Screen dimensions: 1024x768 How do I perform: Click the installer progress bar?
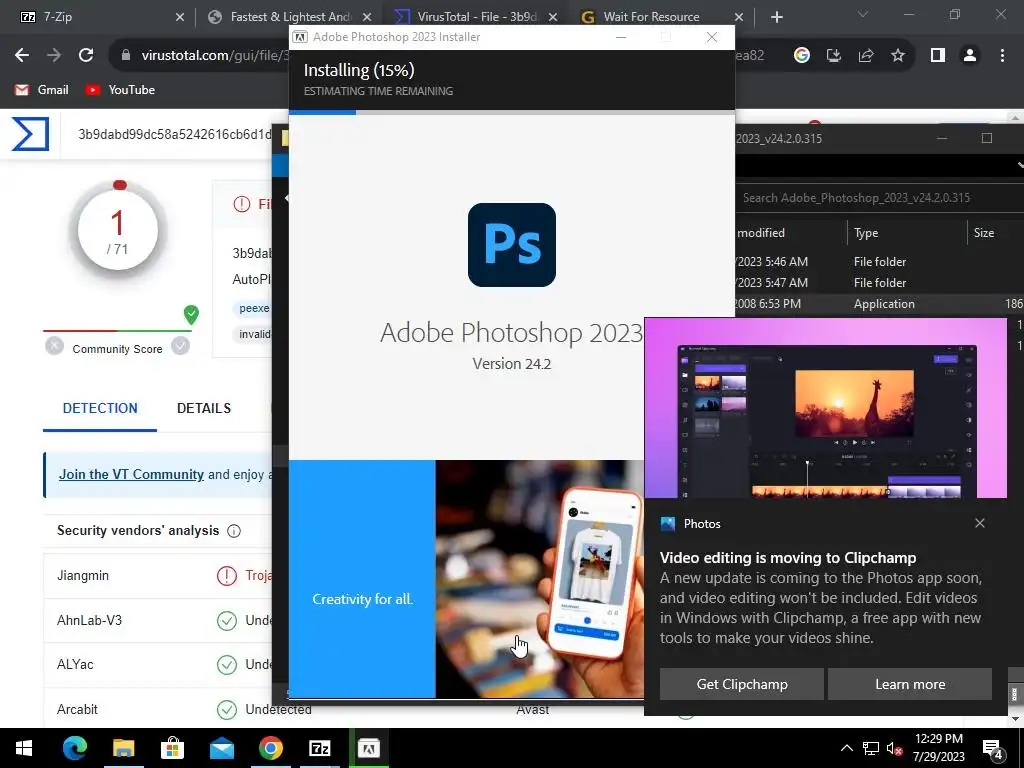512,112
